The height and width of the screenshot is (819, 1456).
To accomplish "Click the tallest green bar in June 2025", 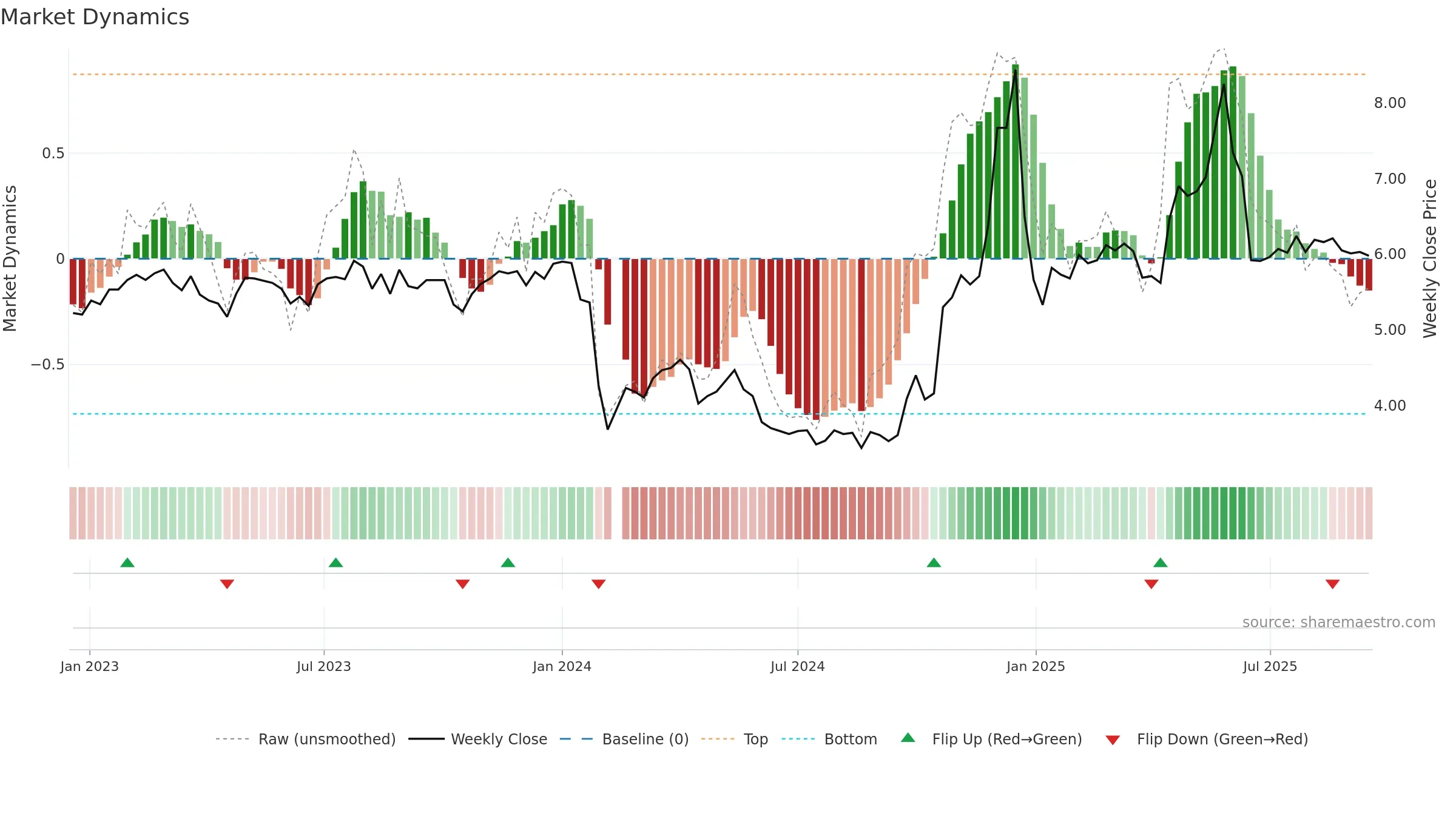I will tap(1233, 163).
